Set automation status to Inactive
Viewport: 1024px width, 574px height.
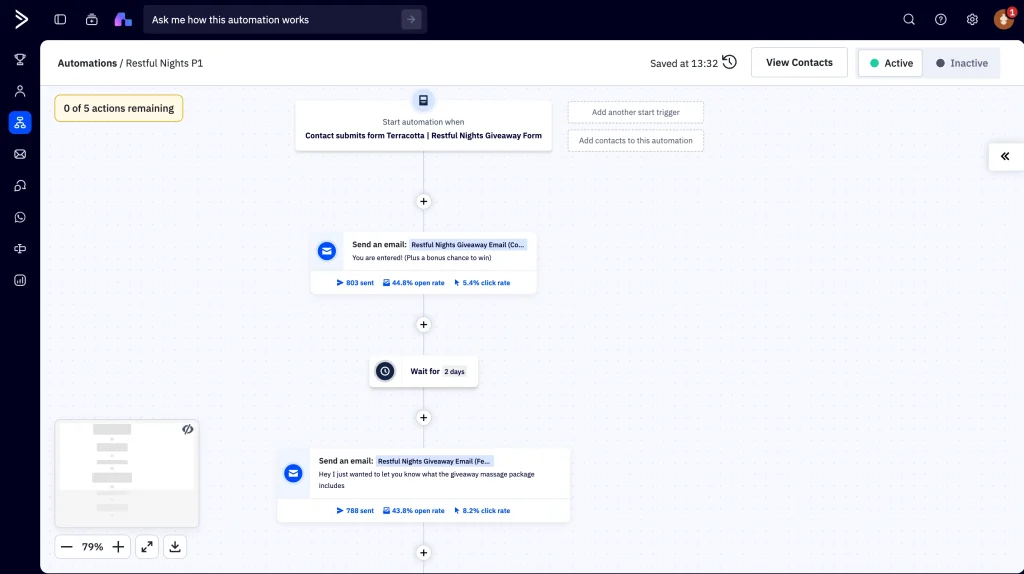[x=961, y=63]
